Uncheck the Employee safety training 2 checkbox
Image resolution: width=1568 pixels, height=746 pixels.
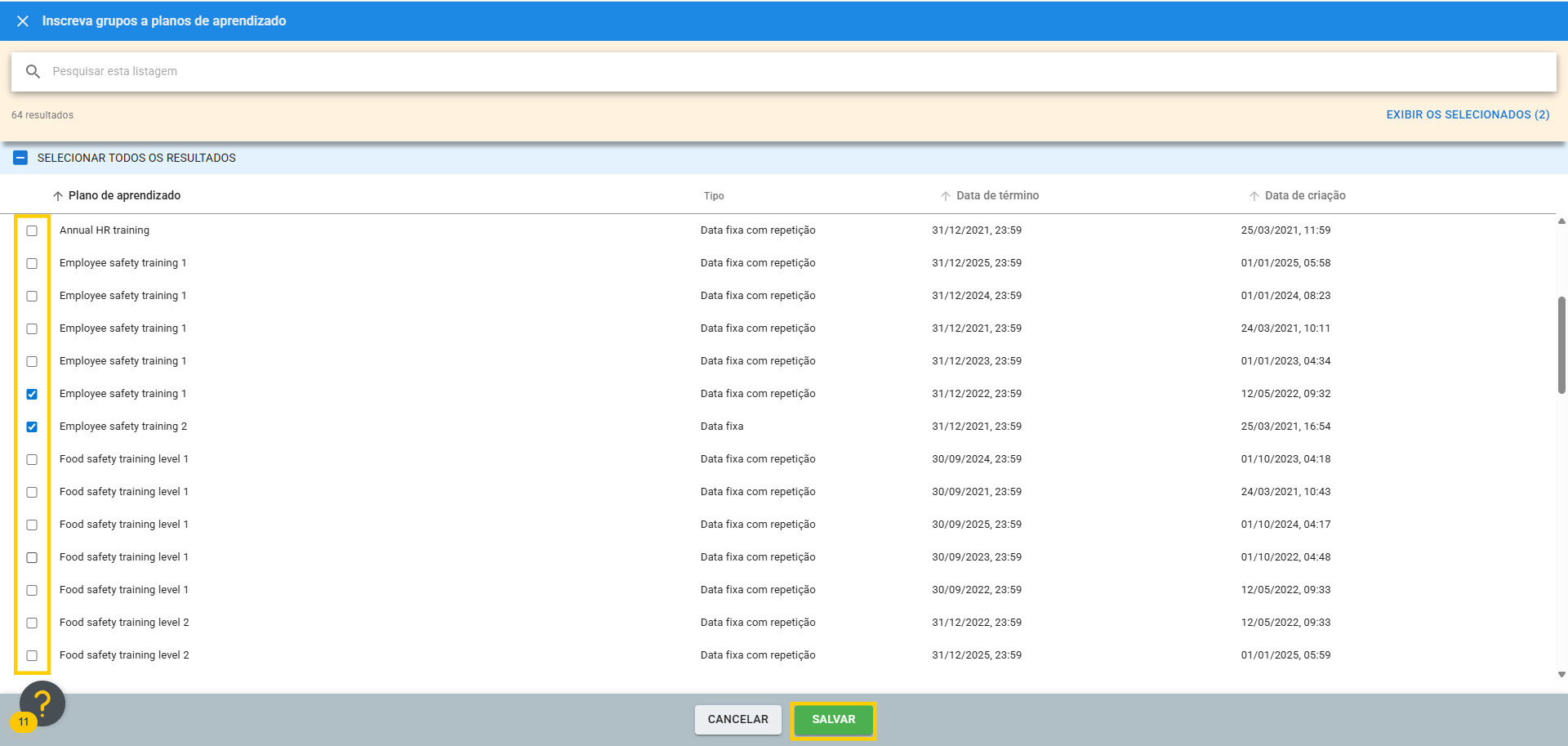(32, 427)
